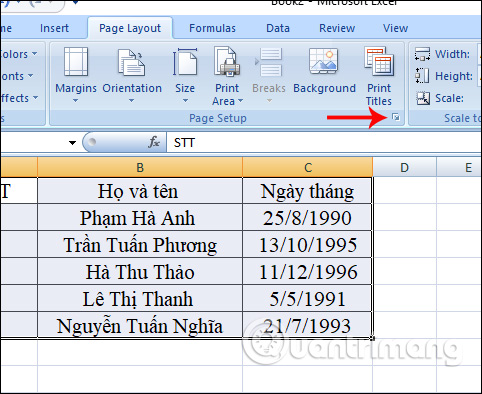
Task: Switch to the View tab
Action: tap(395, 28)
